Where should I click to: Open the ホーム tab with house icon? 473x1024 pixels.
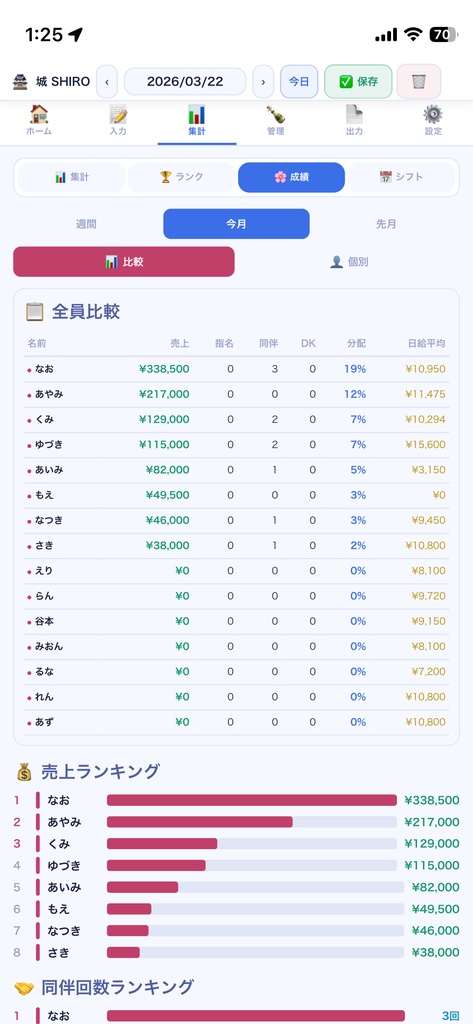(39, 121)
